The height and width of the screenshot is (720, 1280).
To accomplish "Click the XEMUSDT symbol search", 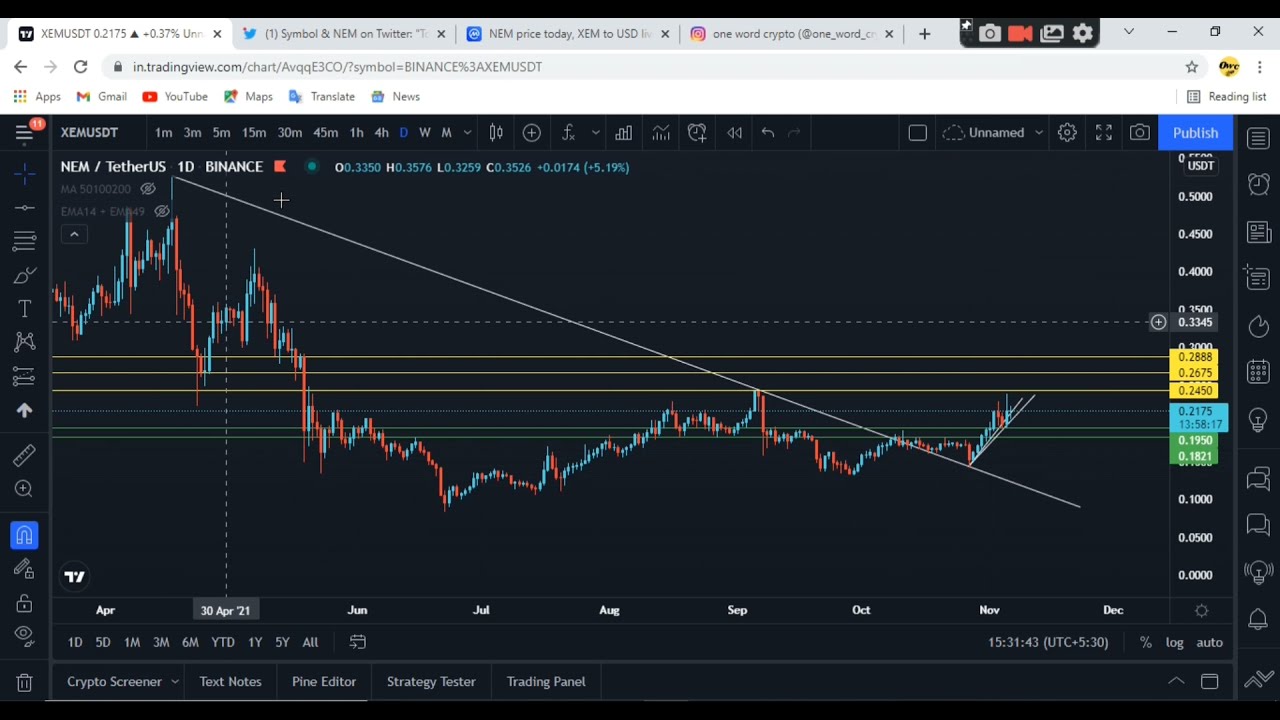I will tap(89, 133).
